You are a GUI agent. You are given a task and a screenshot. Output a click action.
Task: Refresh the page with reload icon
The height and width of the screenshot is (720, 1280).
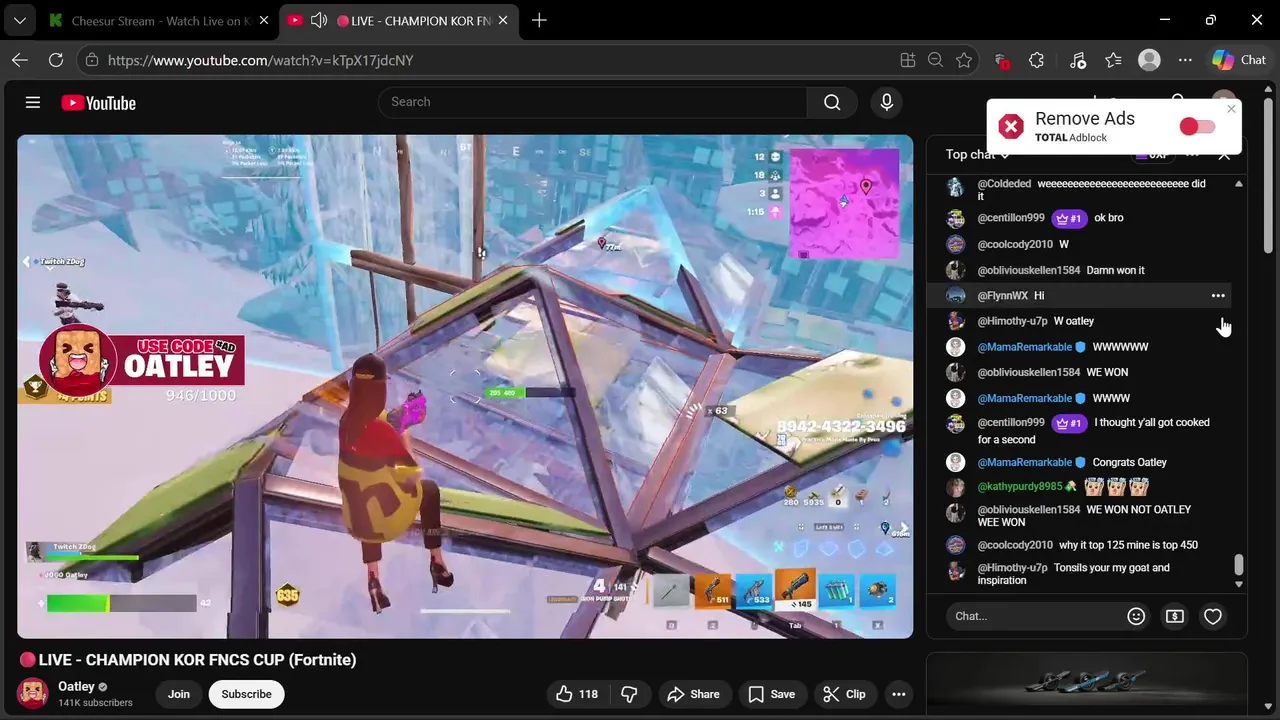[x=56, y=60]
